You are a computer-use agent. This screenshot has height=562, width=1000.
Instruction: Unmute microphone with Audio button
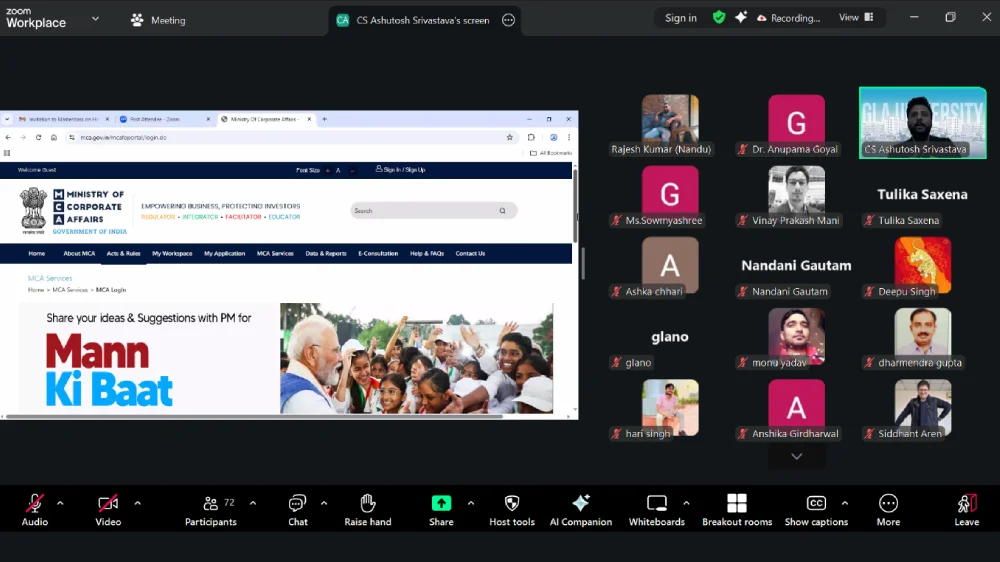pos(35,508)
